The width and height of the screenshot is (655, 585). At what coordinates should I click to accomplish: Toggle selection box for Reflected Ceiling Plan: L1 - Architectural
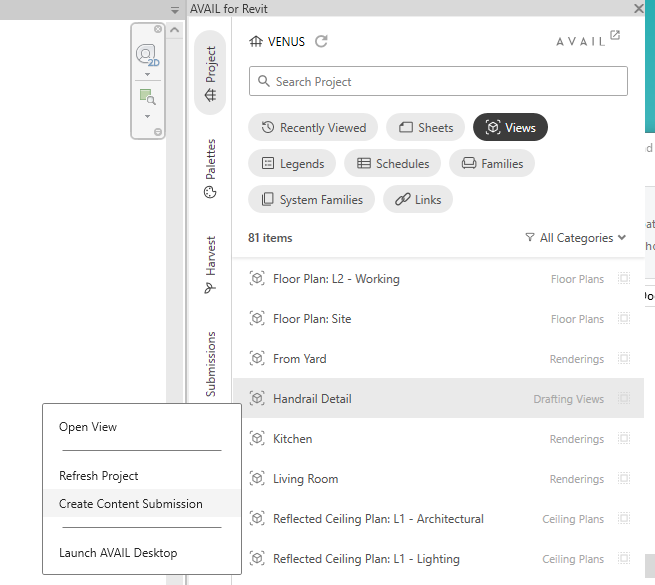[624, 519]
